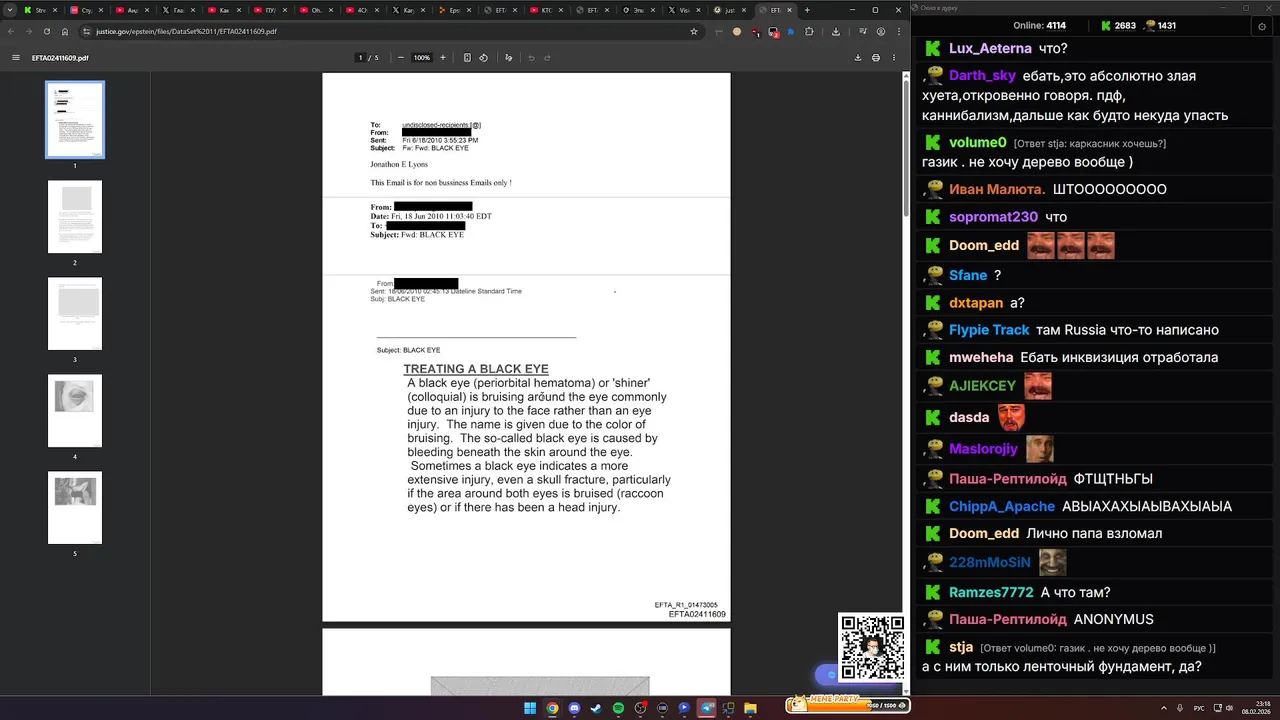Open File Explorer from the taskbar

pyautogui.click(x=750, y=708)
